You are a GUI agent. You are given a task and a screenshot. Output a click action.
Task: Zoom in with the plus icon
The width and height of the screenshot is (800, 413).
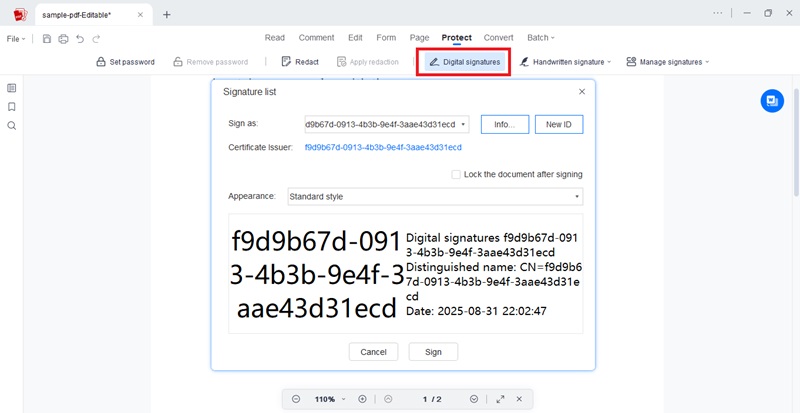click(362, 399)
